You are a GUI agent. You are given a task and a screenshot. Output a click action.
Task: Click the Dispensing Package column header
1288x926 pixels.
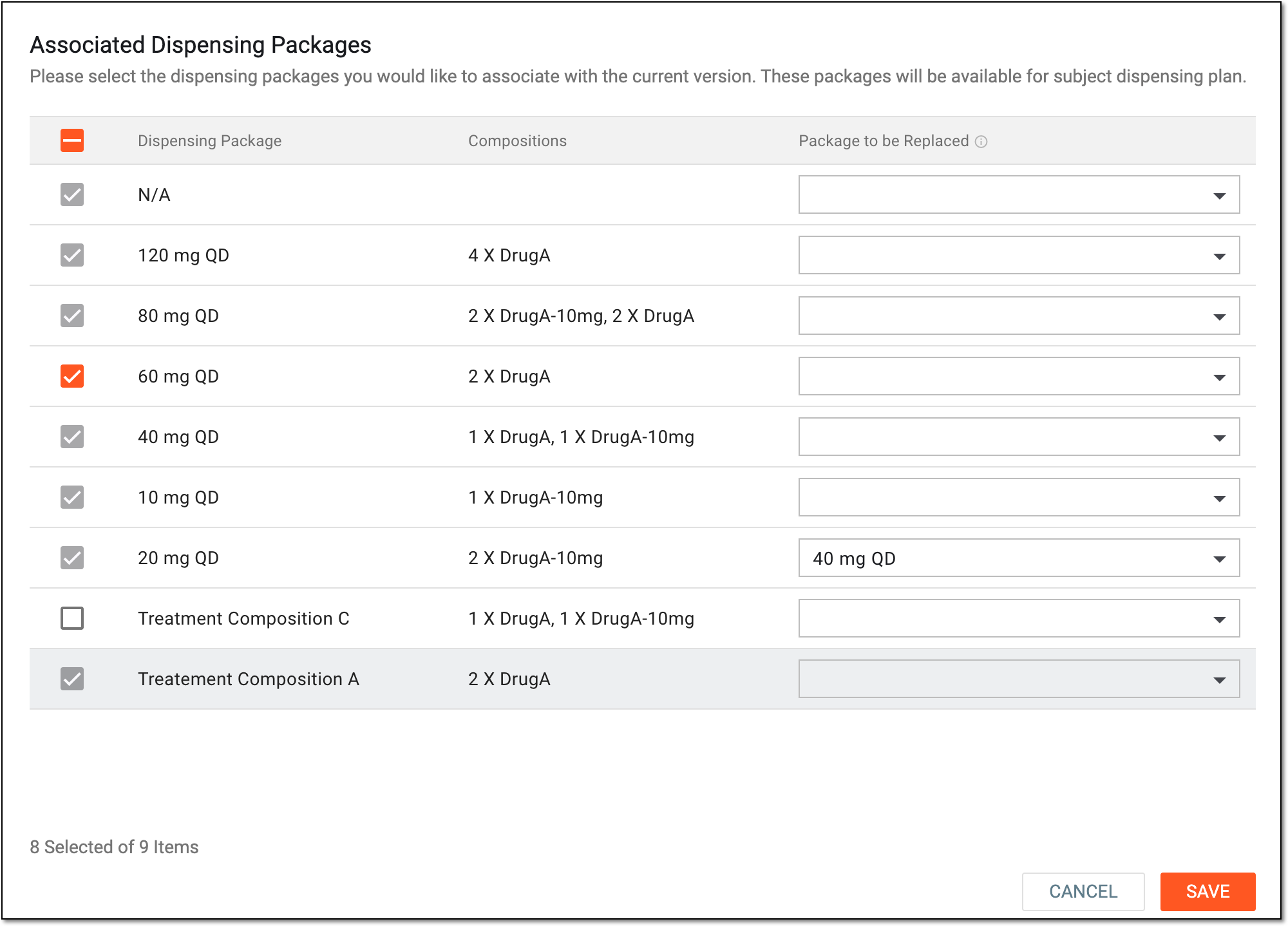[209, 141]
